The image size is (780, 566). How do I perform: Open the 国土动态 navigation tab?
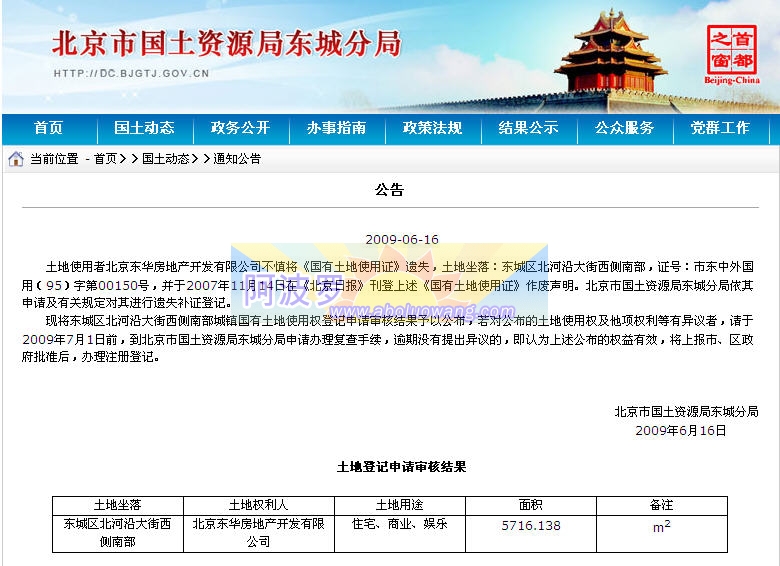[144, 128]
